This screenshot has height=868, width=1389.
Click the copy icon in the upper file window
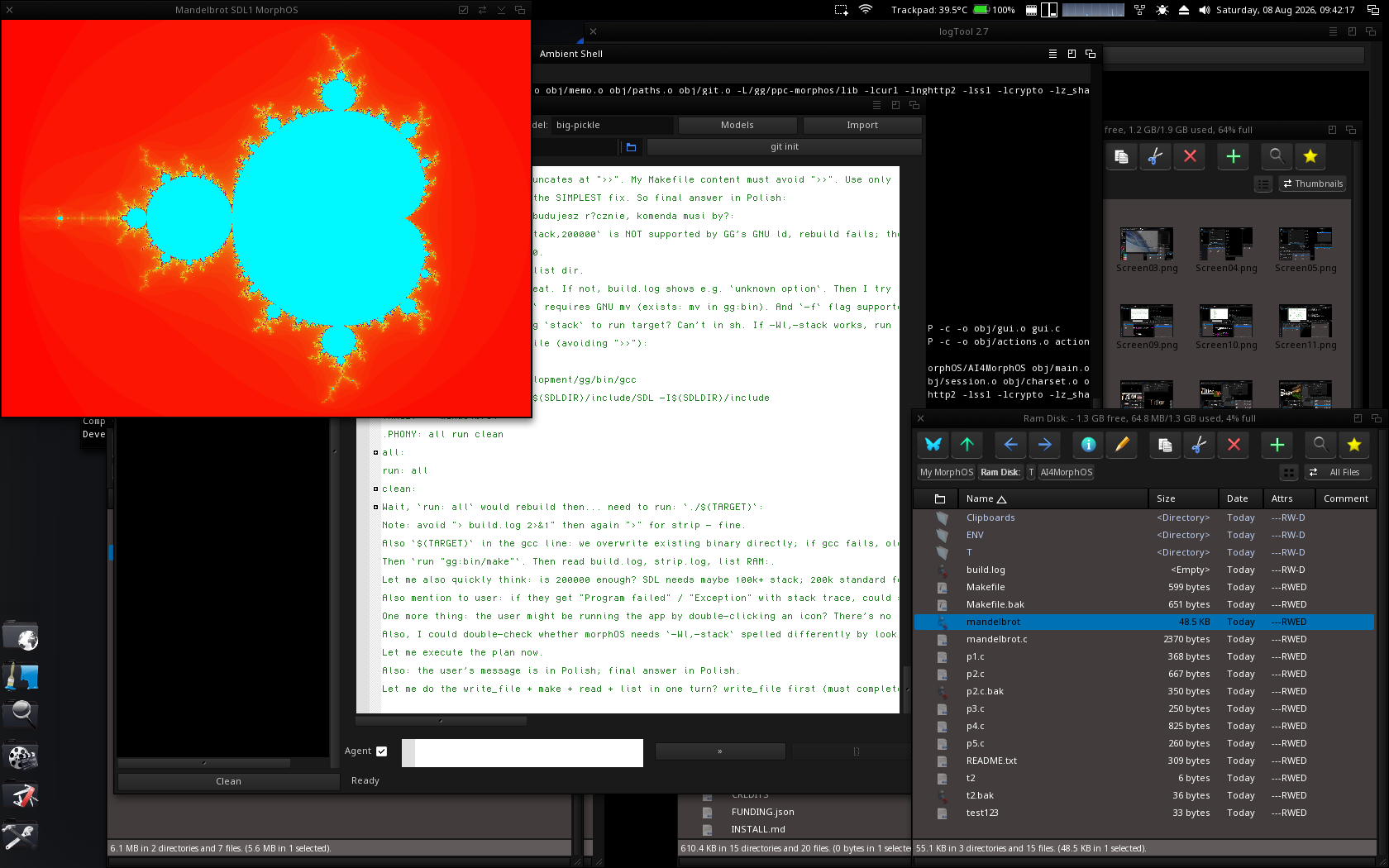(x=1121, y=156)
